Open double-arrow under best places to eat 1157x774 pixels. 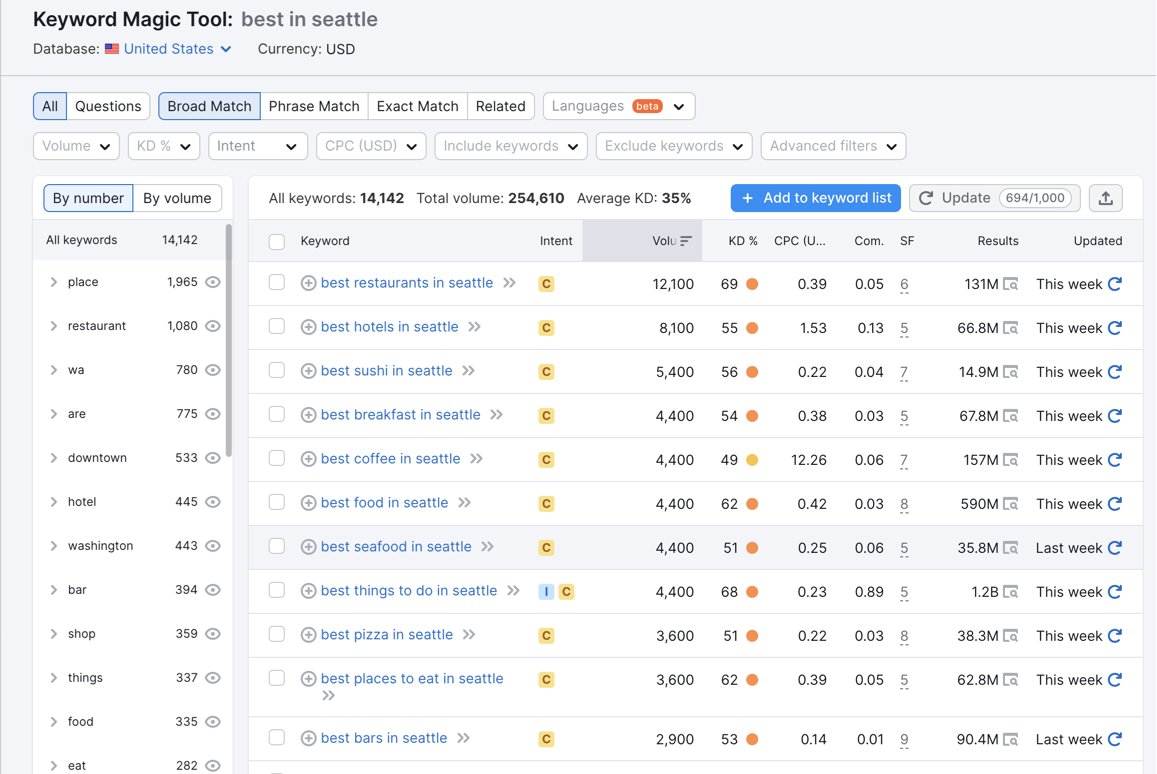click(x=328, y=695)
